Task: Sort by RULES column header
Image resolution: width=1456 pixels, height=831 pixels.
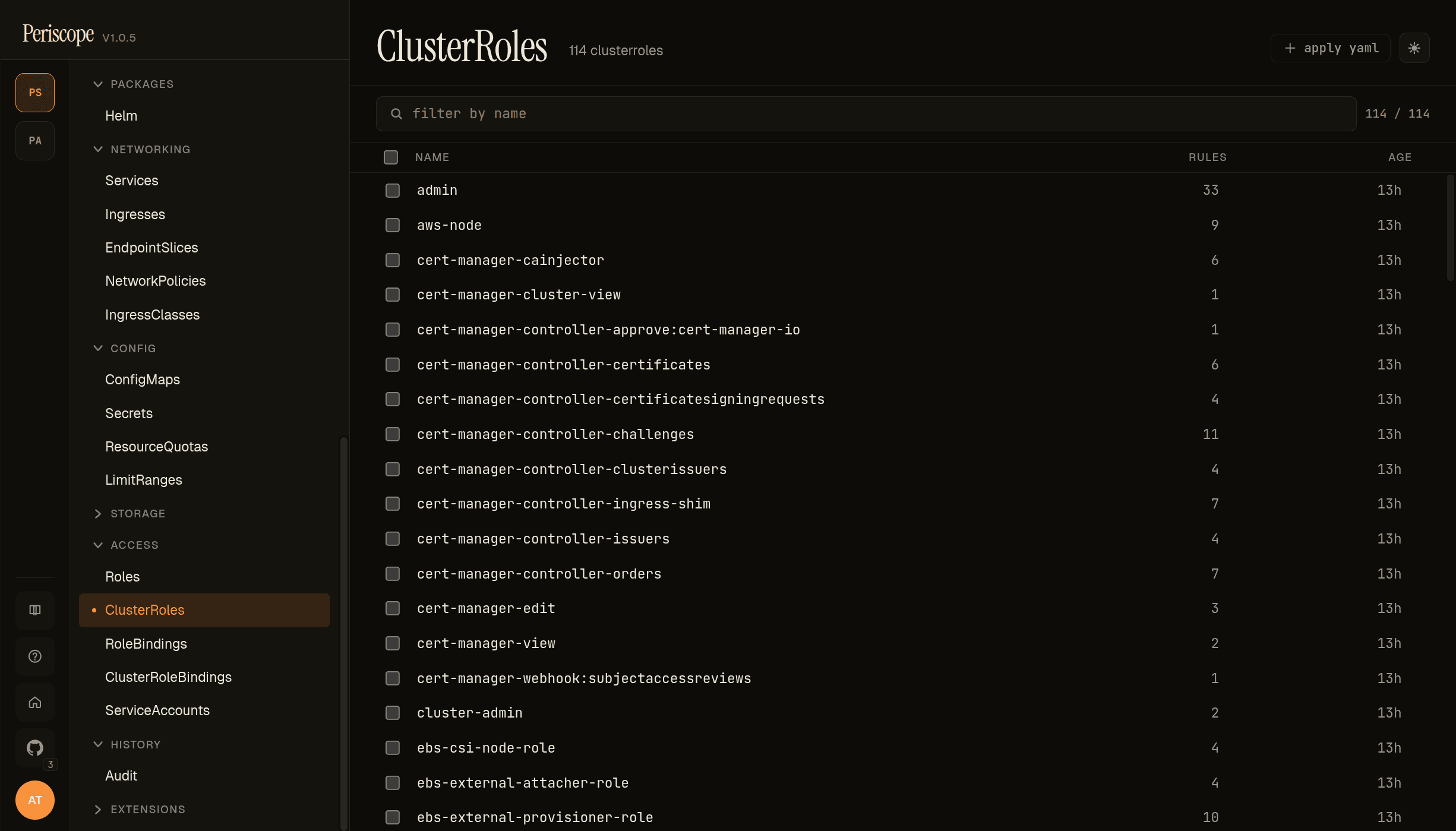Action: coord(1208,157)
